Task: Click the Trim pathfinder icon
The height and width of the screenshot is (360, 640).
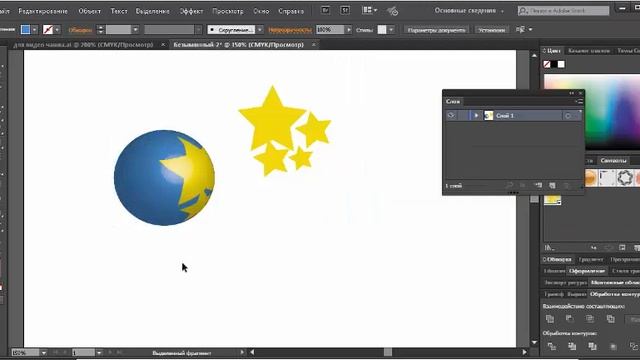Action: [x=572, y=347]
